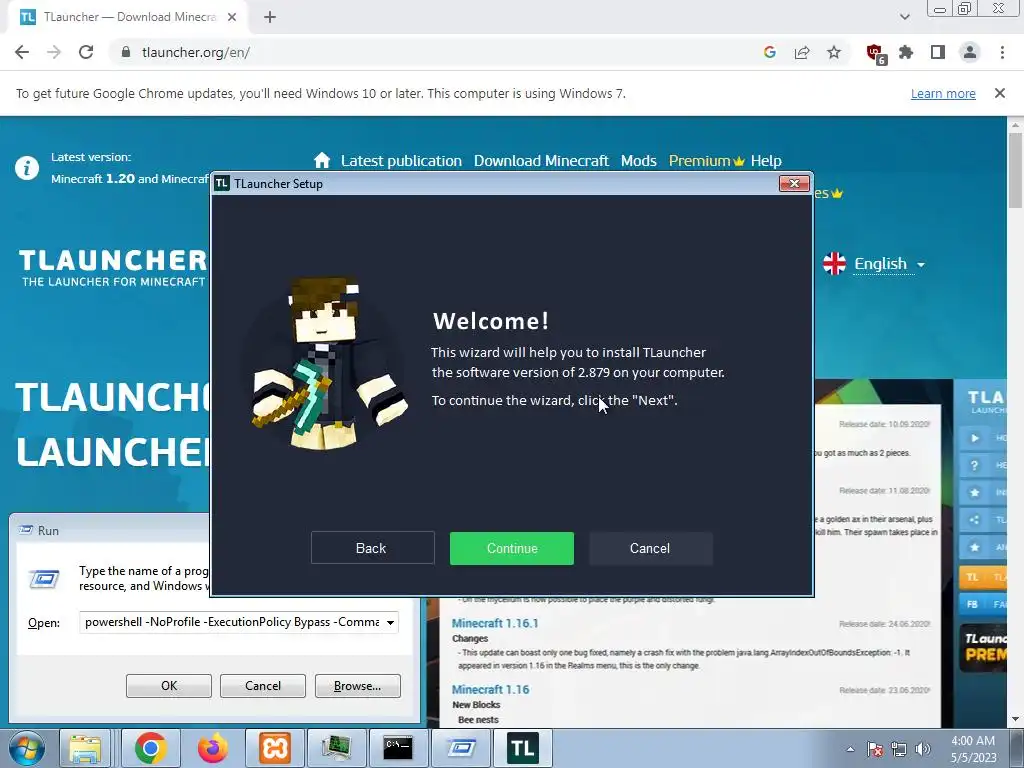
Task: Show hidden system tray icons
Action: (x=850, y=749)
